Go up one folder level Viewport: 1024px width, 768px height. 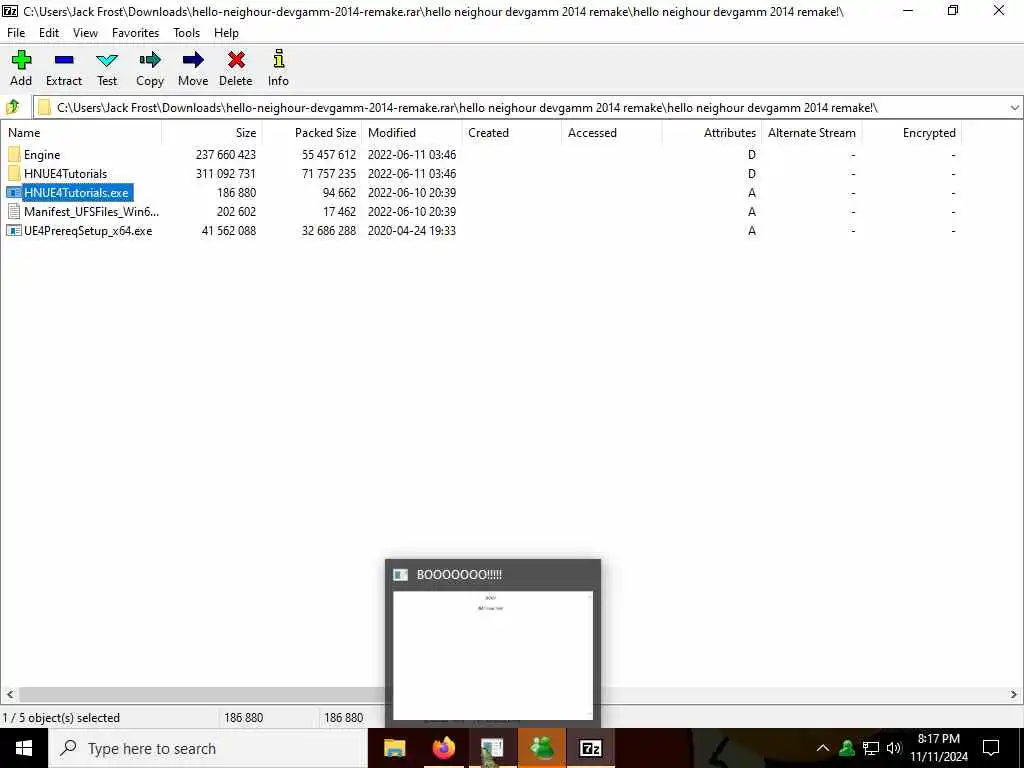click(13, 107)
